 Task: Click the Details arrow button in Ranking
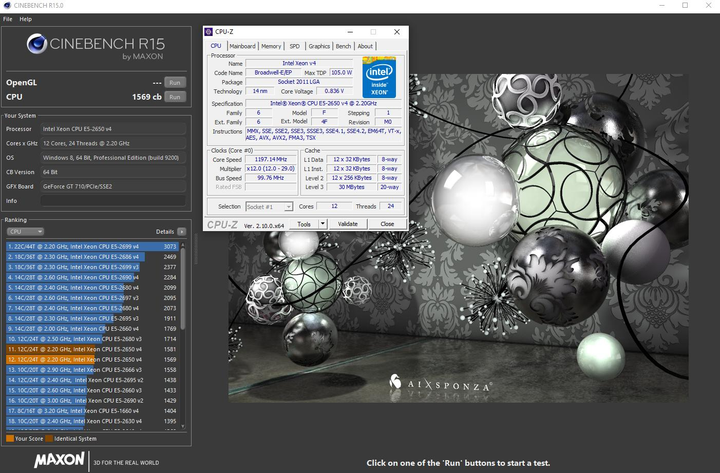182,231
